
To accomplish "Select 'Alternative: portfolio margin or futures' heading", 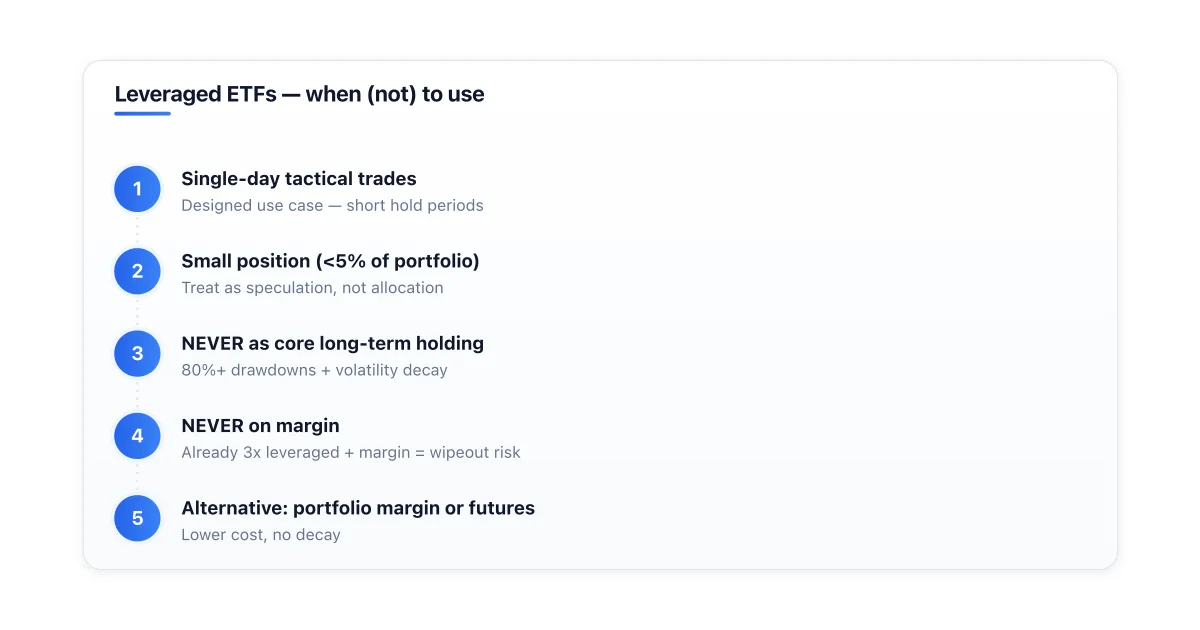I will (358, 508).
